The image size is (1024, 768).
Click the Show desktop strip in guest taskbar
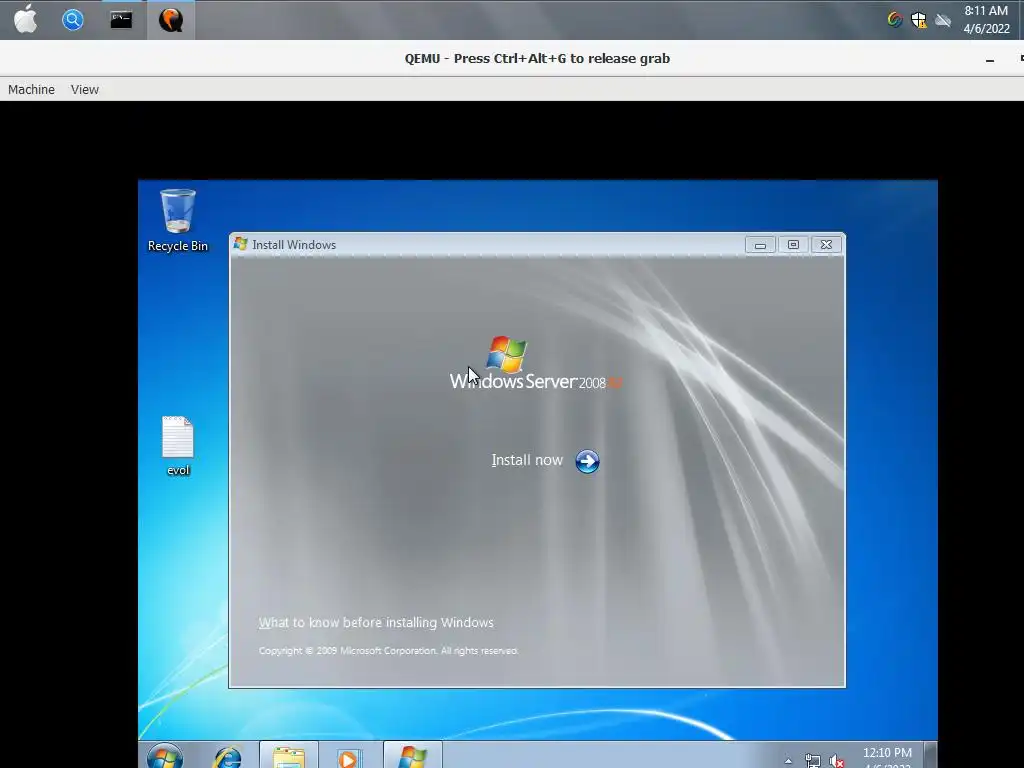pyautogui.click(x=931, y=755)
